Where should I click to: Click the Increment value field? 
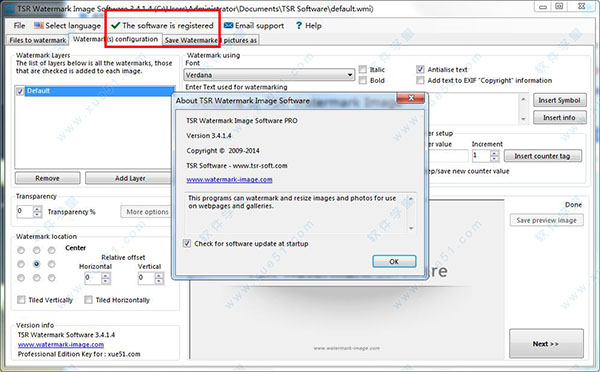(481, 156)
